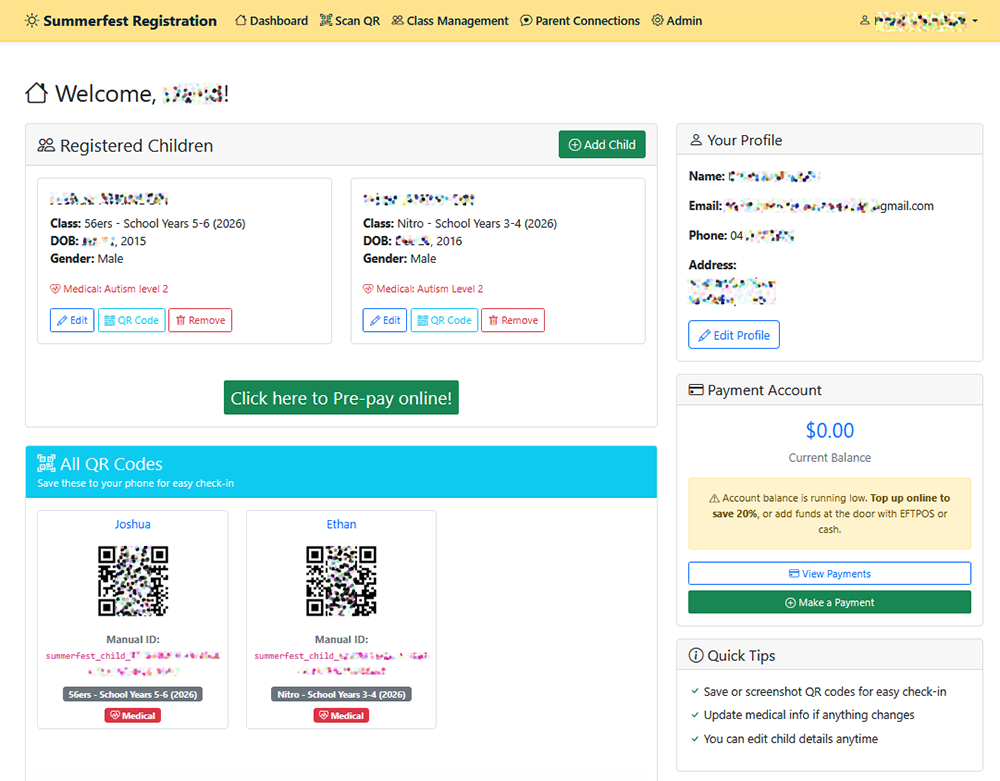Remove the Nitro class child
This screenshot has width=1000, height=781.
coord(513,320)
